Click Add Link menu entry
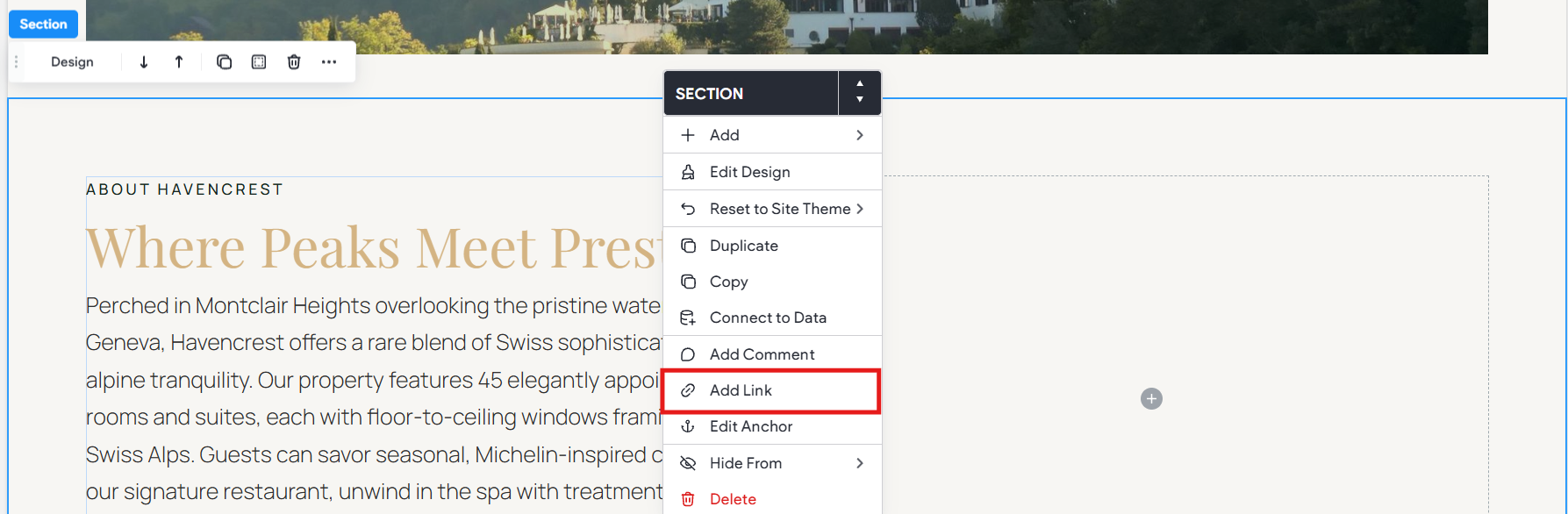 772,390
